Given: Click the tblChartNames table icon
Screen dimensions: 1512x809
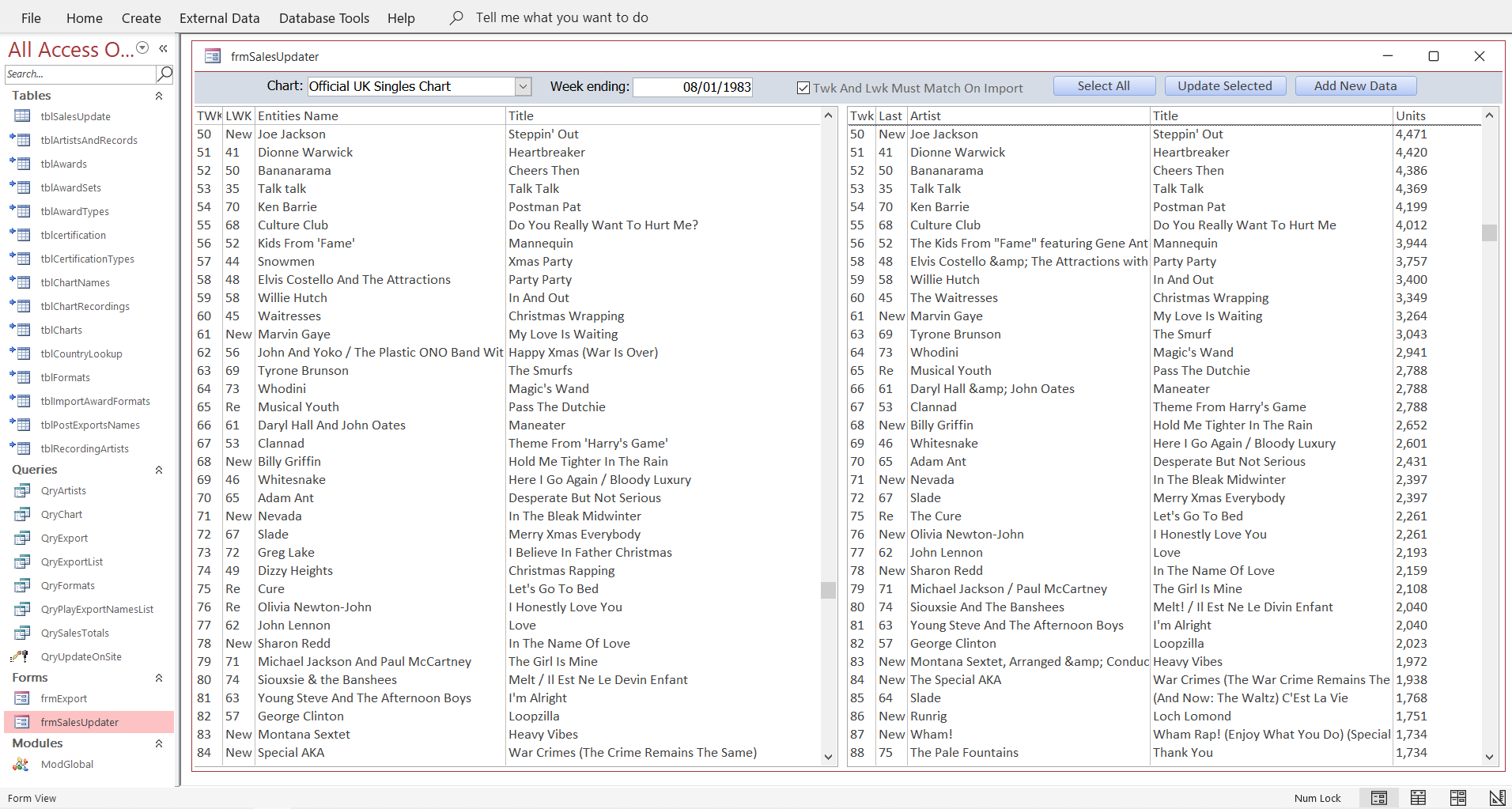Looking at the screenshot, I should [21, 282].
